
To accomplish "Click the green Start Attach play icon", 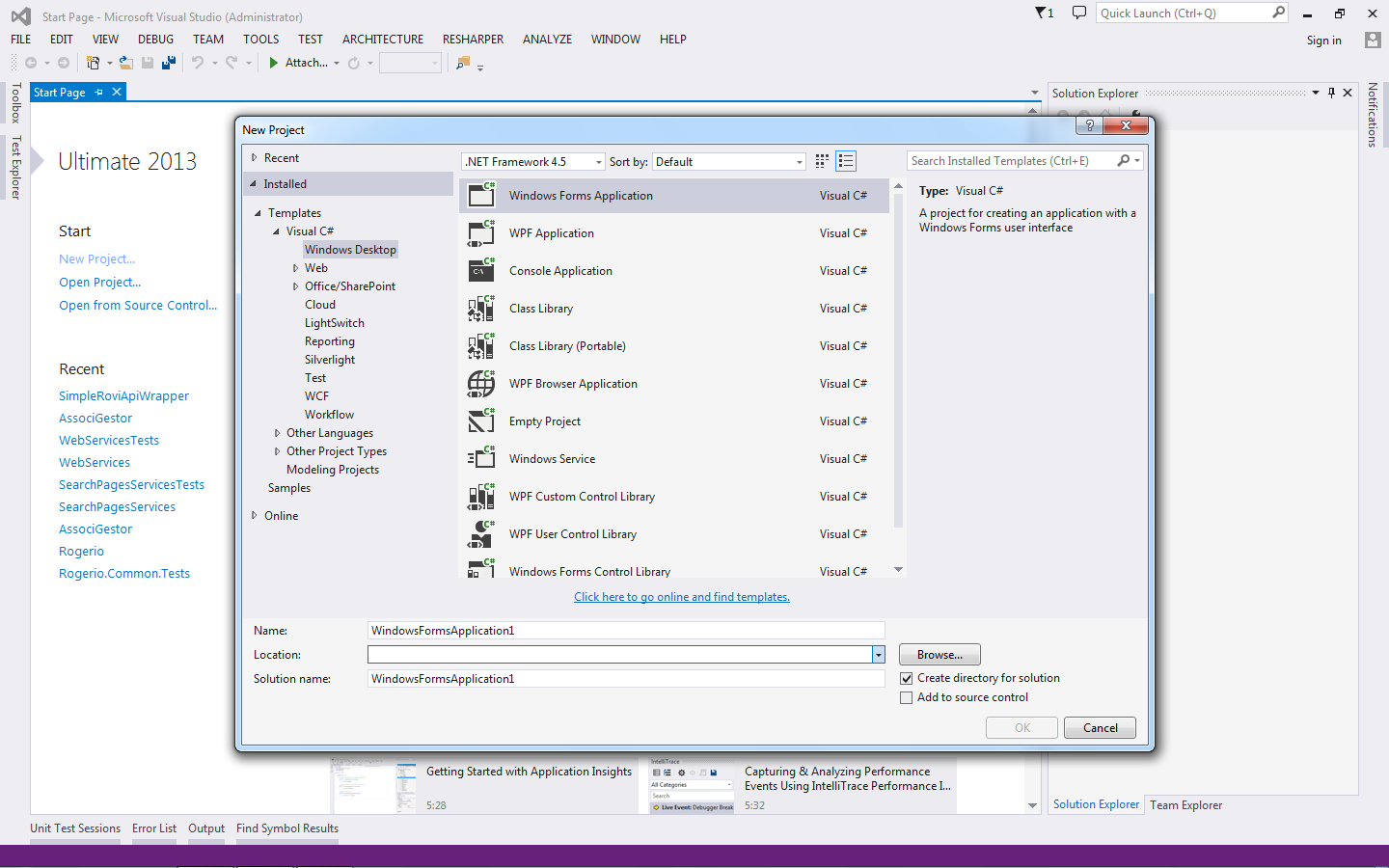I will pyautogui.click(x=274, y=63).
